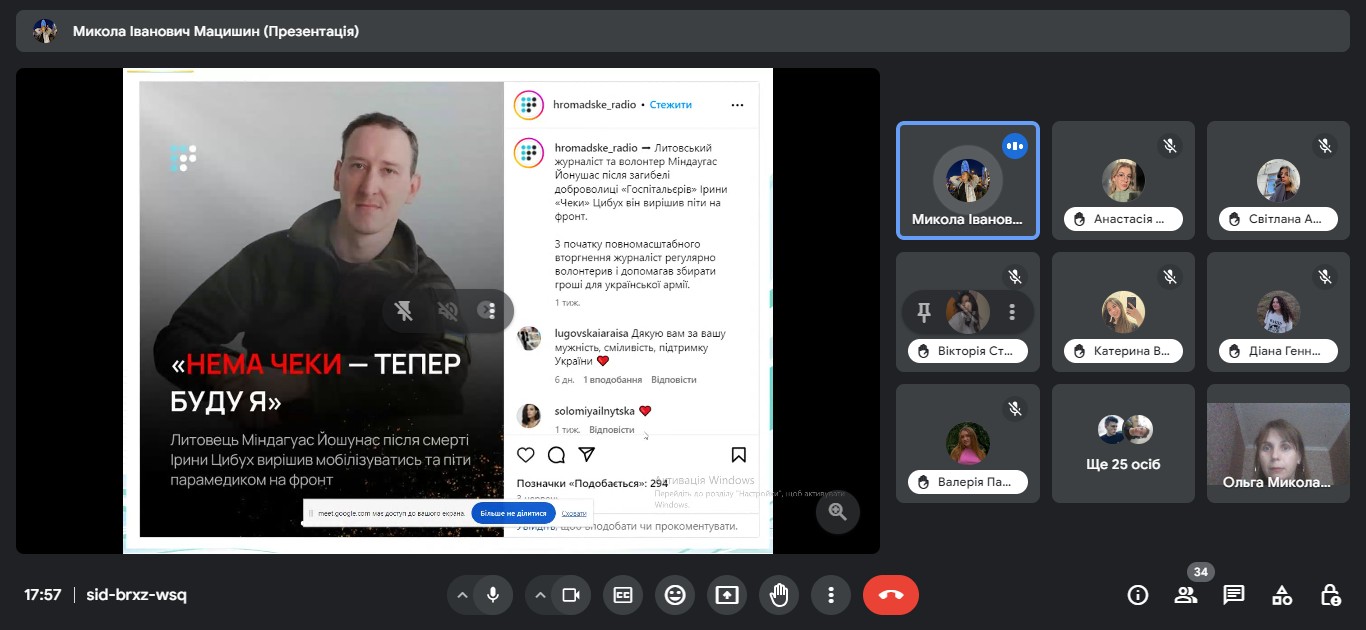Expand audio settings arrow beside microphone

coord(462,595)
